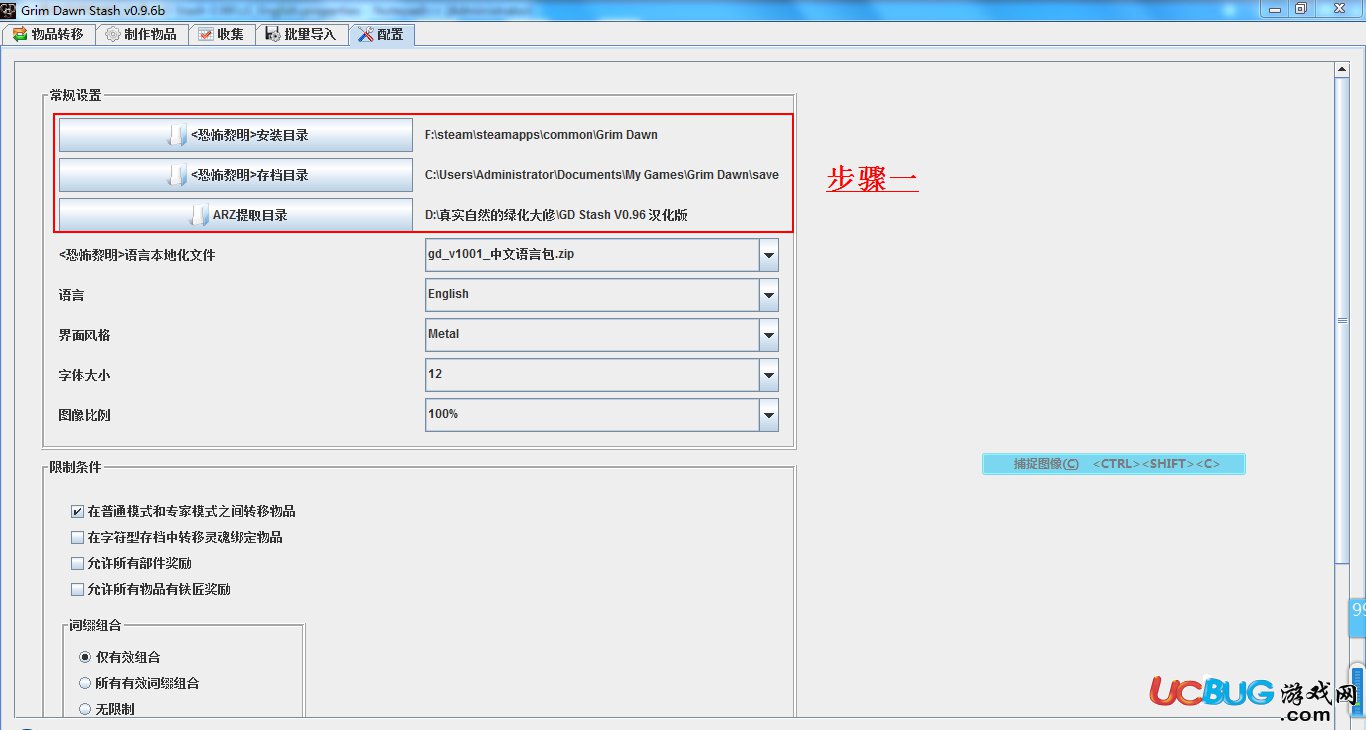Switch to the 批量导入 tab

pyautogui.click(x=301, y=34)
